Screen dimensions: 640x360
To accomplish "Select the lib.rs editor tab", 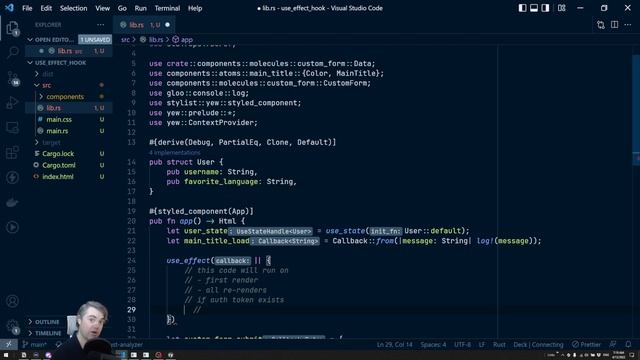I will pos(144,25).
